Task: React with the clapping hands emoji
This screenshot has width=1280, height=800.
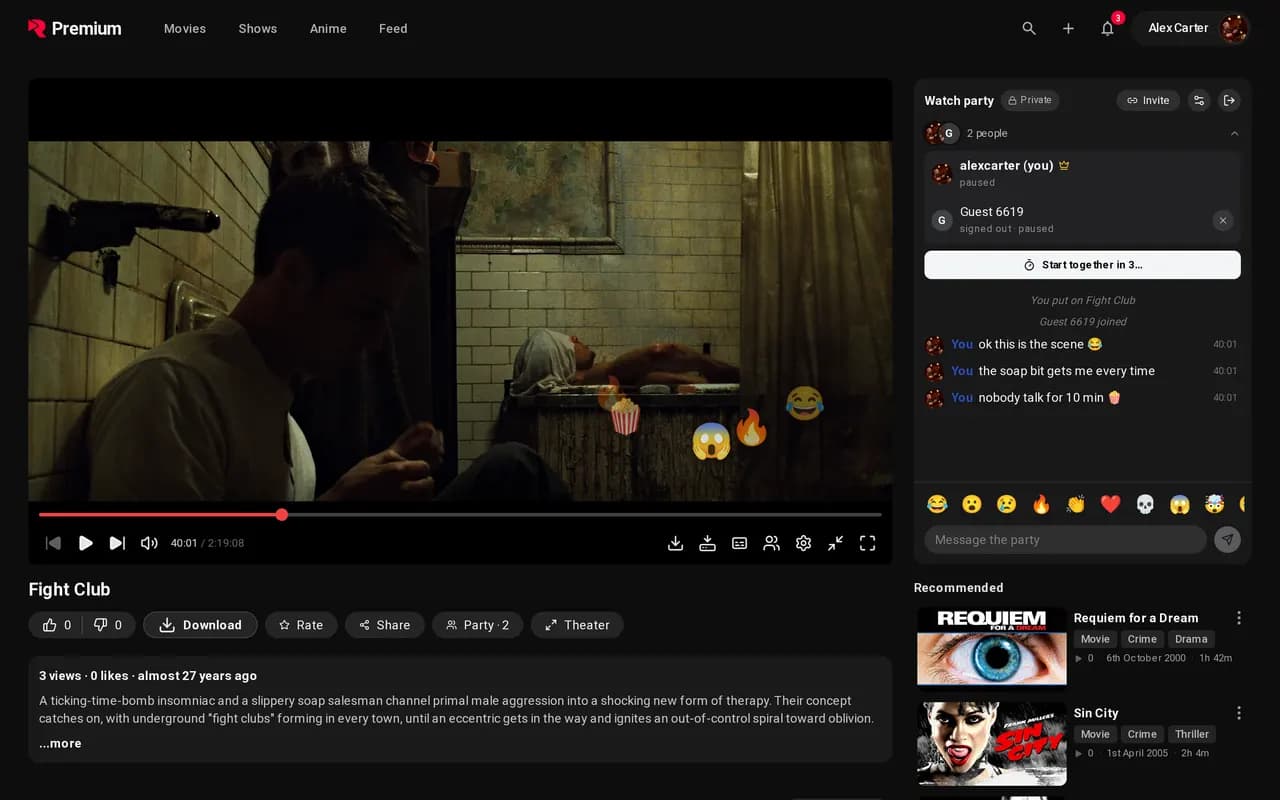Action: [x=1076, y=504]
